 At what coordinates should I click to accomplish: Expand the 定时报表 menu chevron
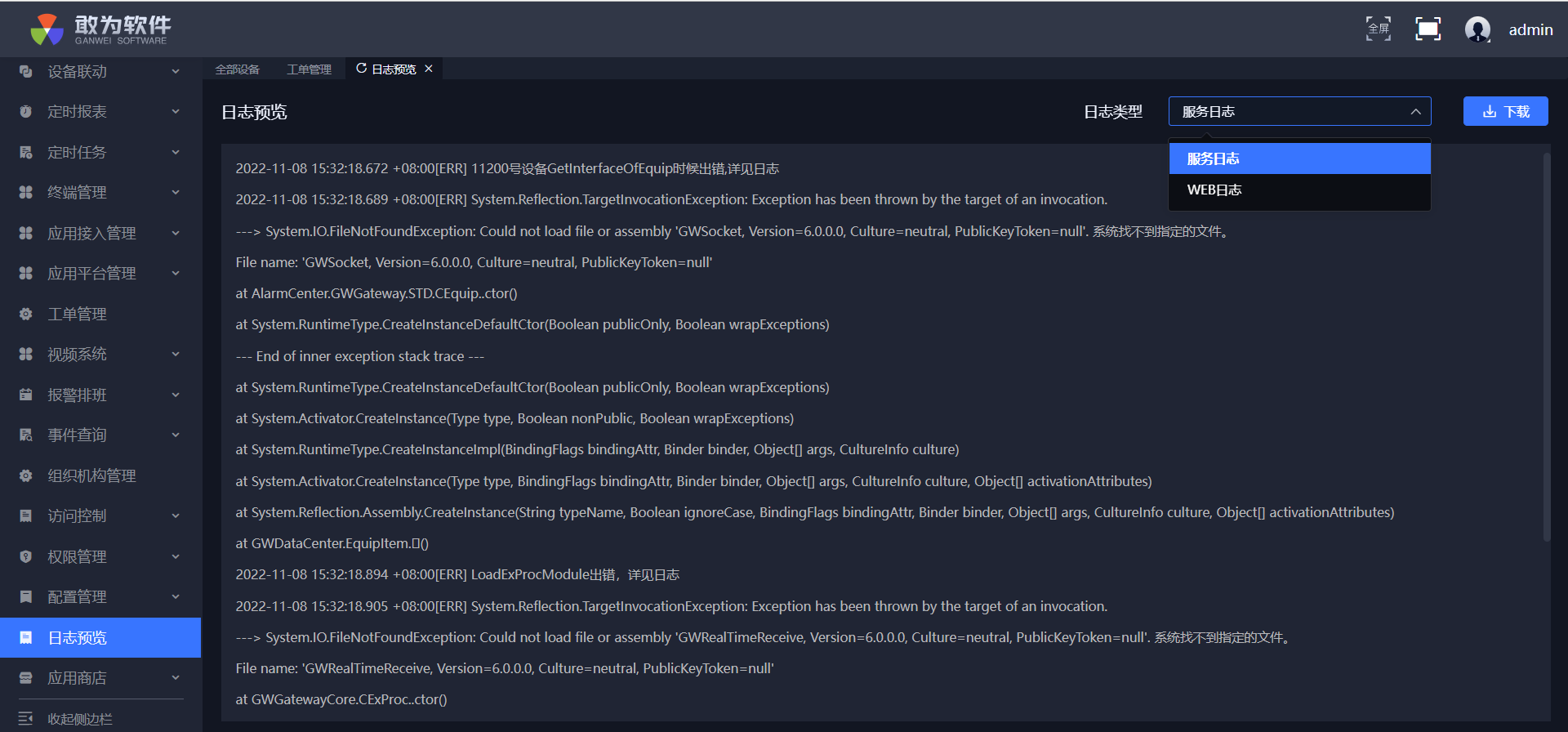[176, 112]
